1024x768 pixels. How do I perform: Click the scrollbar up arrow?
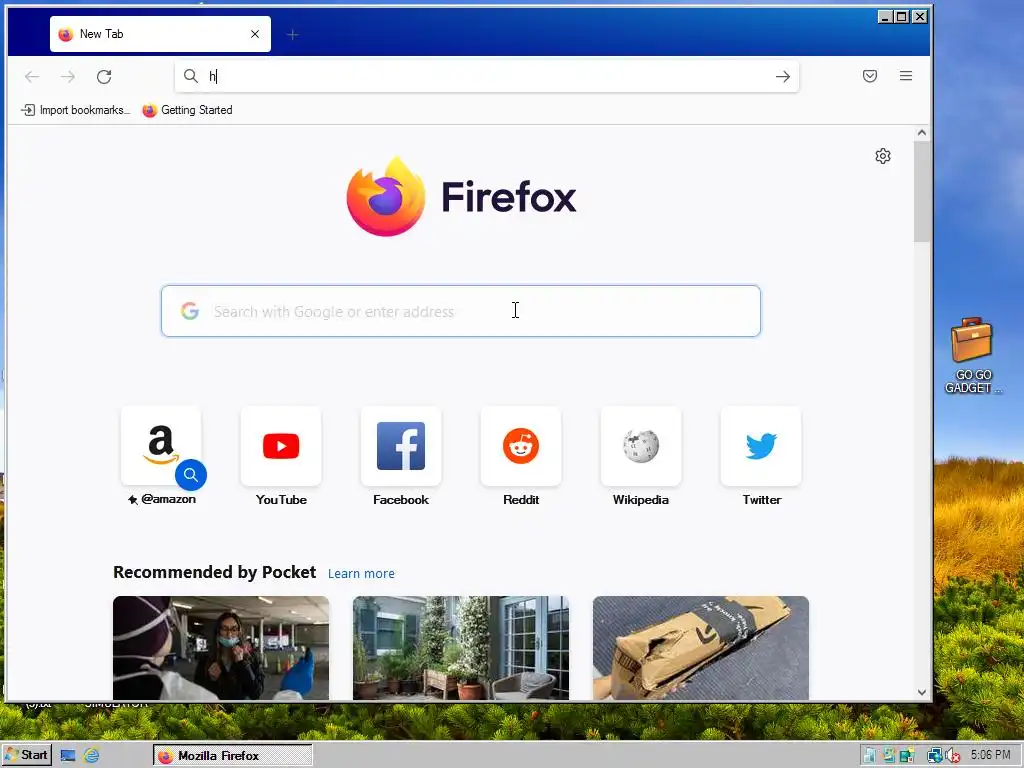pos(921,133)
